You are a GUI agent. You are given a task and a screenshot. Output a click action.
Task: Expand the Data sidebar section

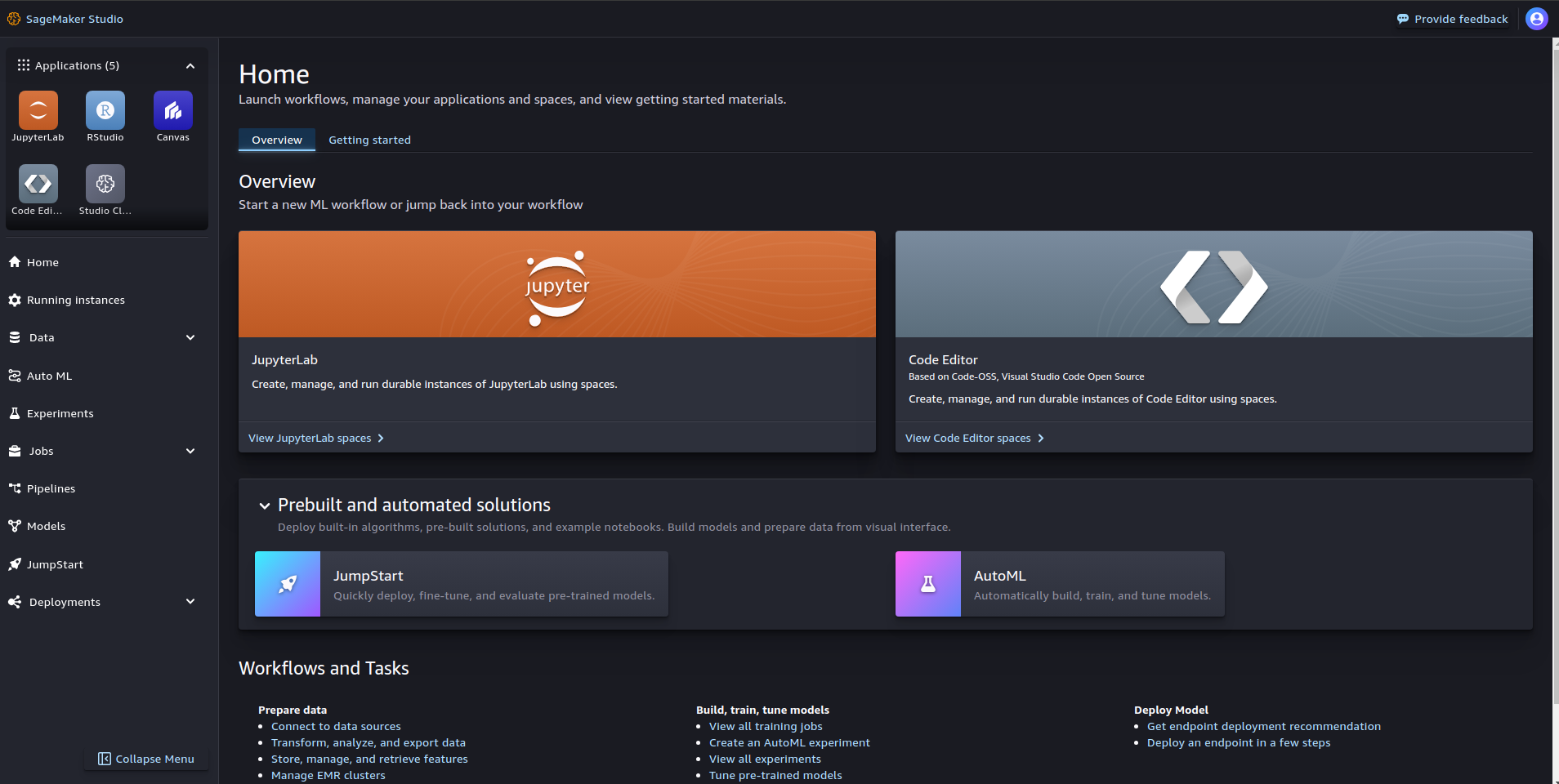190,337
